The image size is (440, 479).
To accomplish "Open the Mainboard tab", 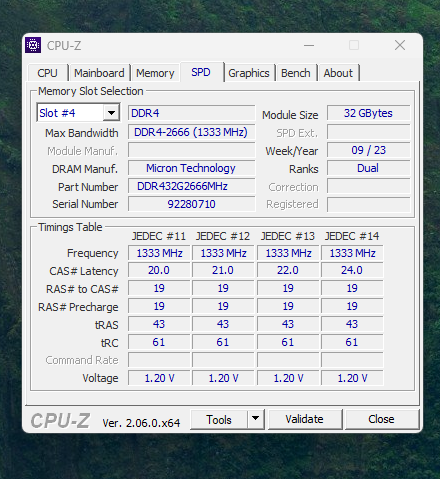I will click(99, 73).
